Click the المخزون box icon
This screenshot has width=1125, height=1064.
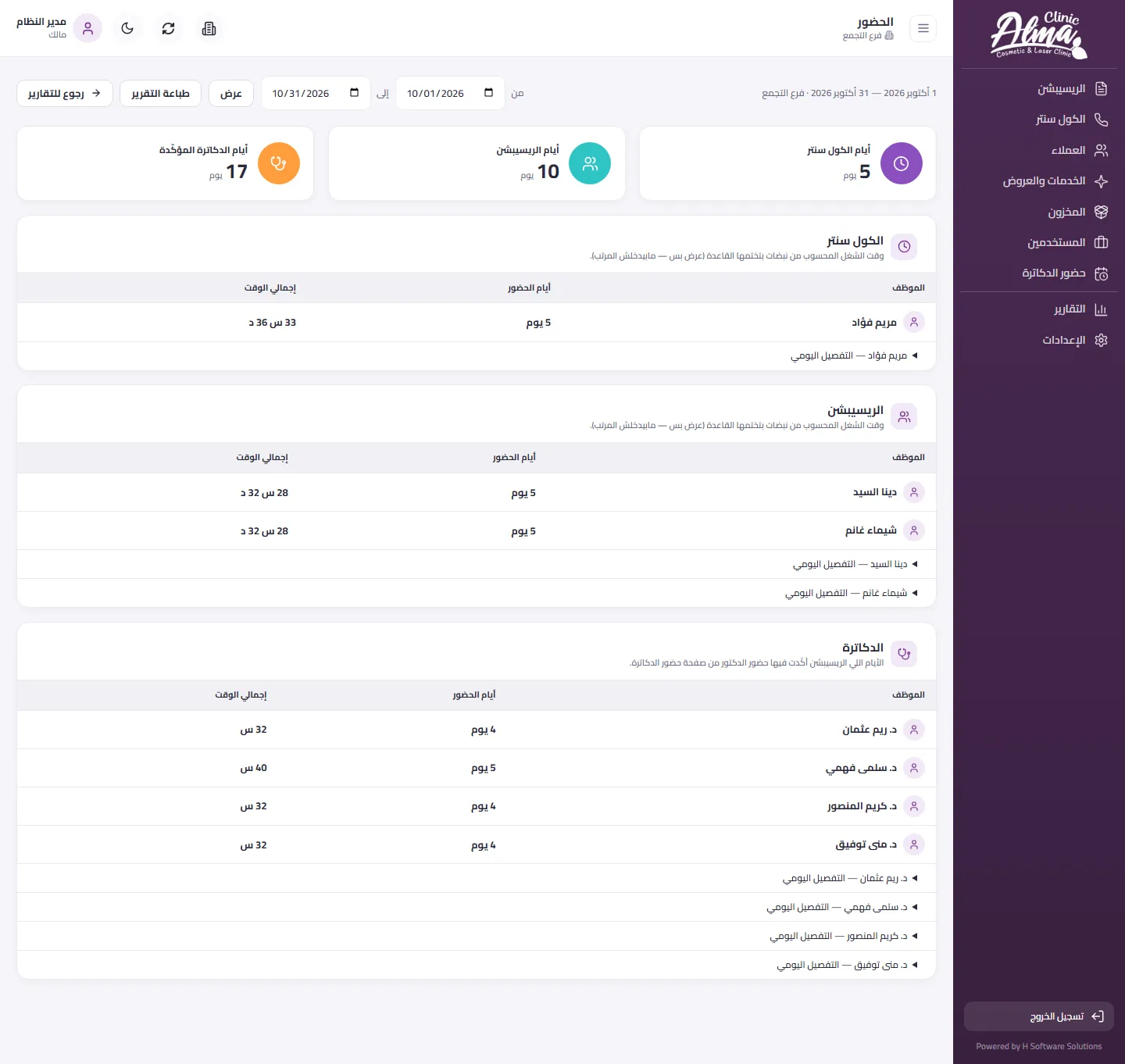click(x=1102, y=212)
